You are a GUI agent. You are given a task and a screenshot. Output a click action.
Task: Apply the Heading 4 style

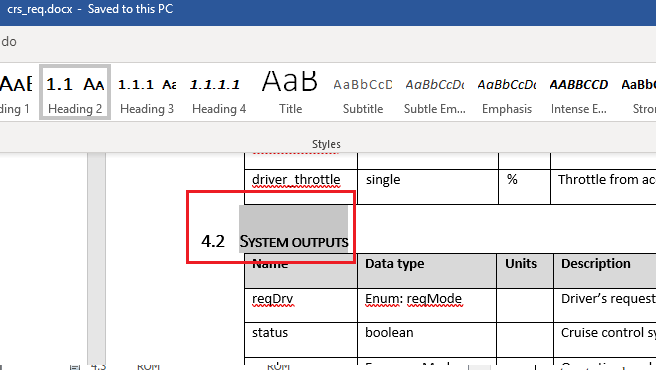click(x=219, y=92)
